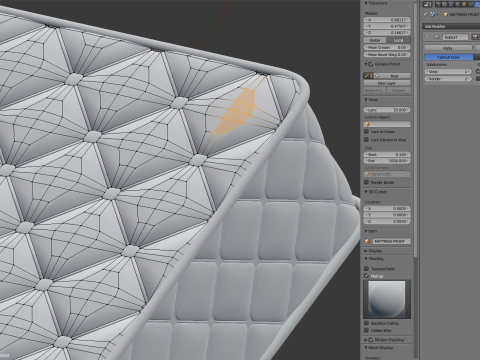480x360 pixels.
Task: Toggle the Motion Tracking checkbox
Action: tap(371, 340)
